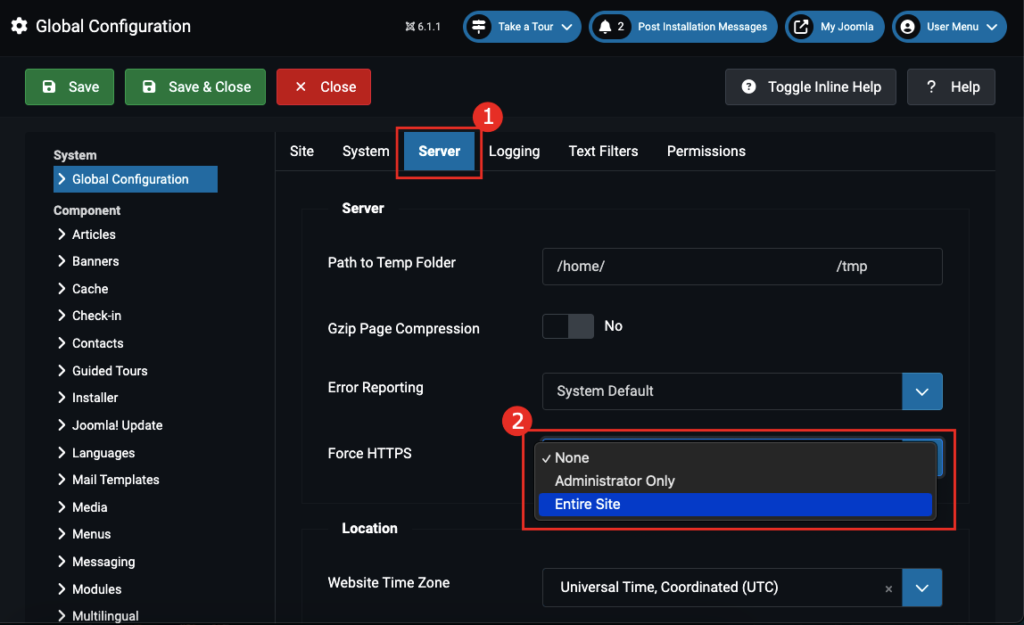1024x625 pixels.
Task: Click the Save & Close button
Action: pos(195,87)
